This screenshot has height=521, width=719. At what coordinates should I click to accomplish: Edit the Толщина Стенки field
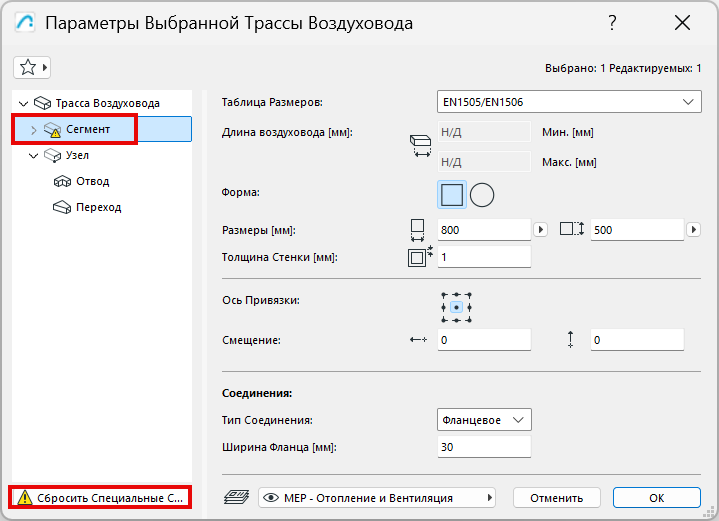tap(484, 257)
